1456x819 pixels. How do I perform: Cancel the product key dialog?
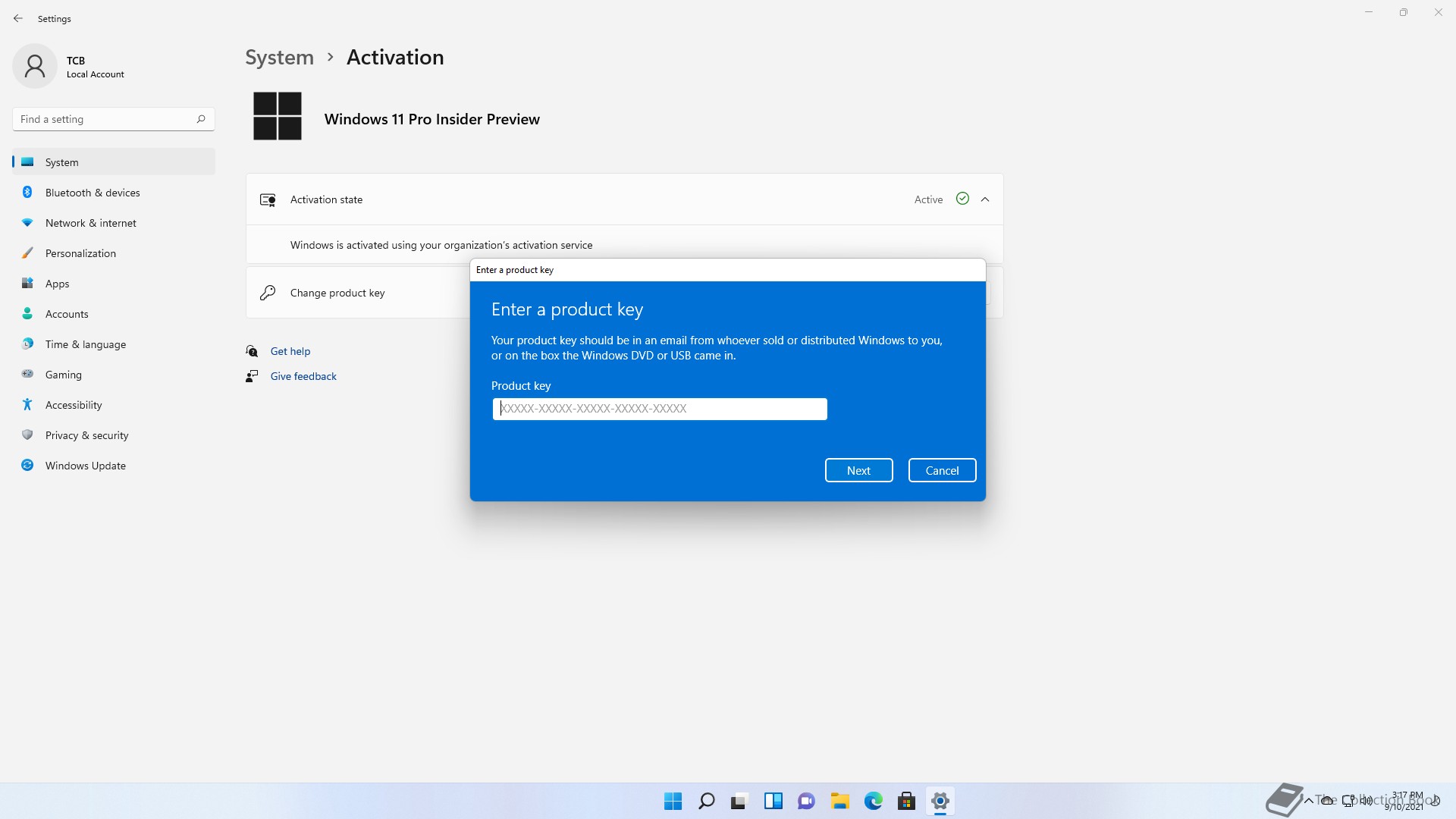(x=942, y=470)
